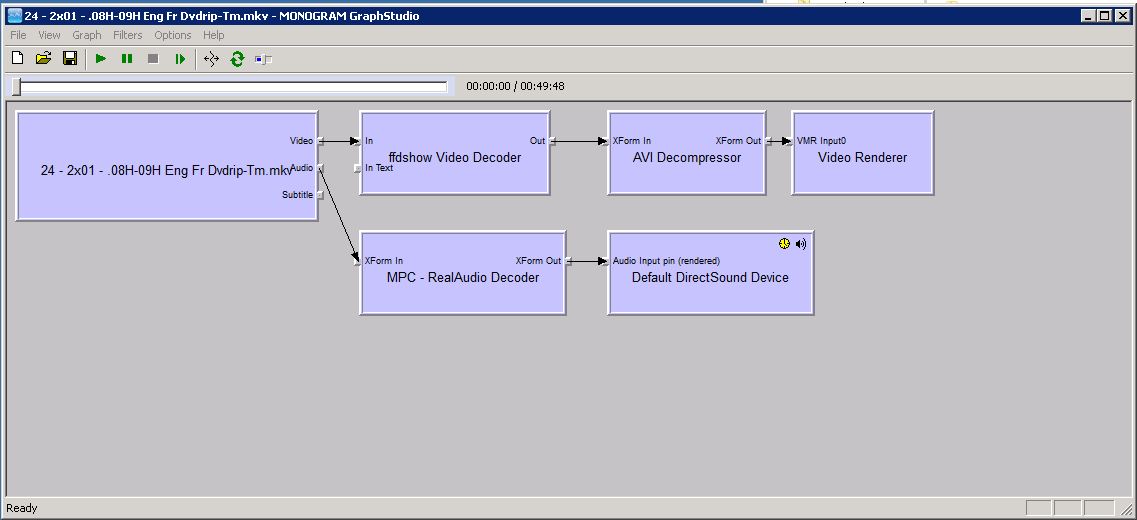Click the GraphStudio app icon in title bar

click(x=14, y=15)
